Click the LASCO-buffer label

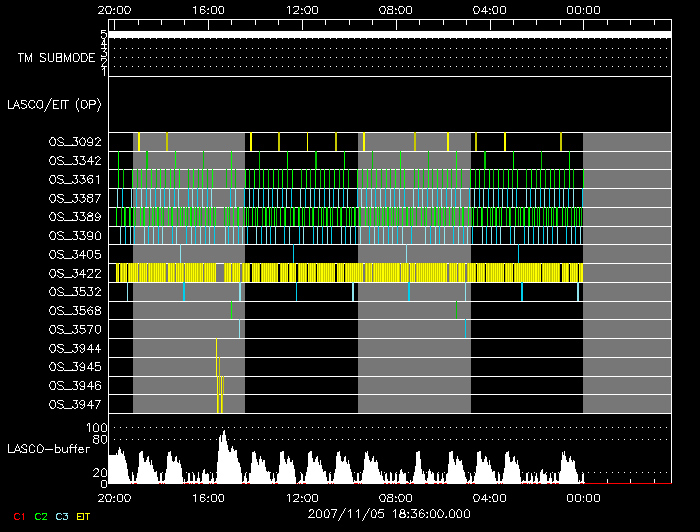(50, 449)
